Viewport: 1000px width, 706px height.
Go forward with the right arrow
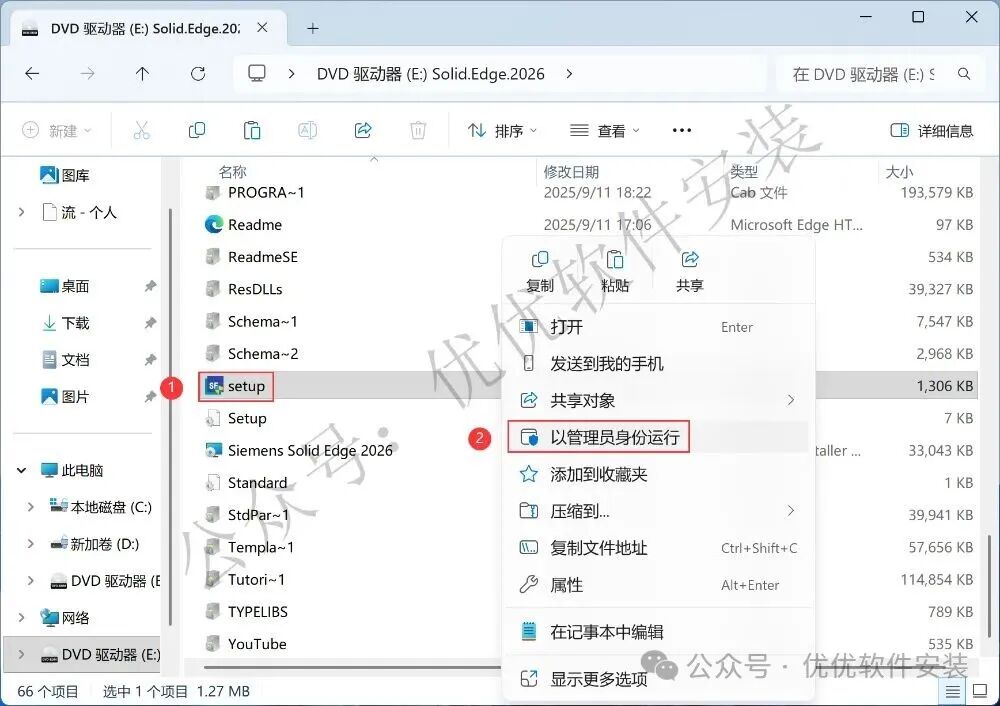point(87,74)
